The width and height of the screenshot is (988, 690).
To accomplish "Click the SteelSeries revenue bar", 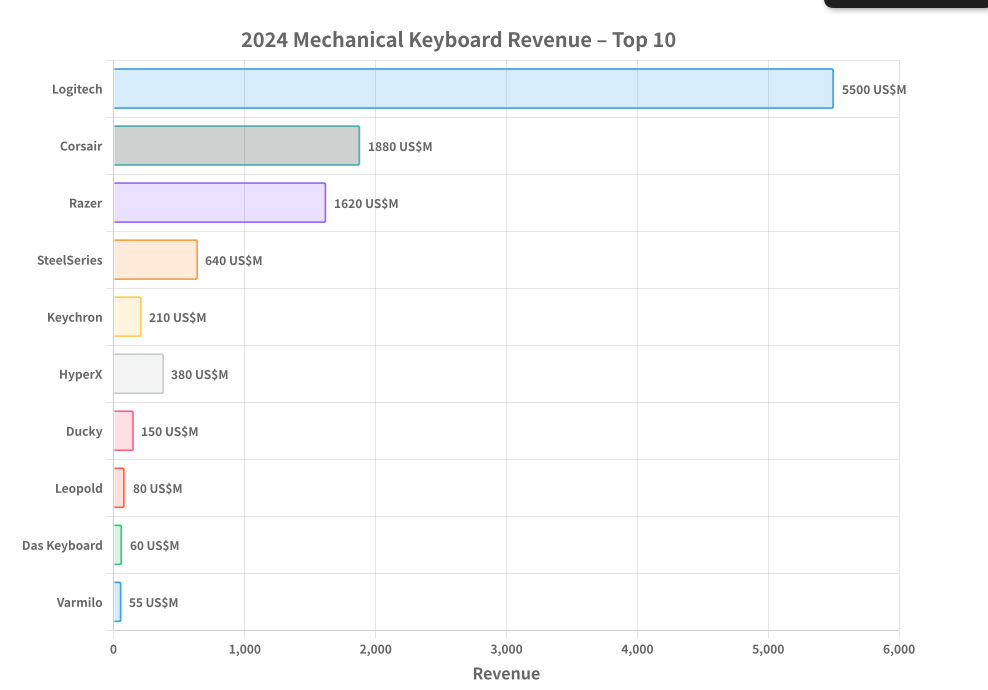I will coord(155,260).
